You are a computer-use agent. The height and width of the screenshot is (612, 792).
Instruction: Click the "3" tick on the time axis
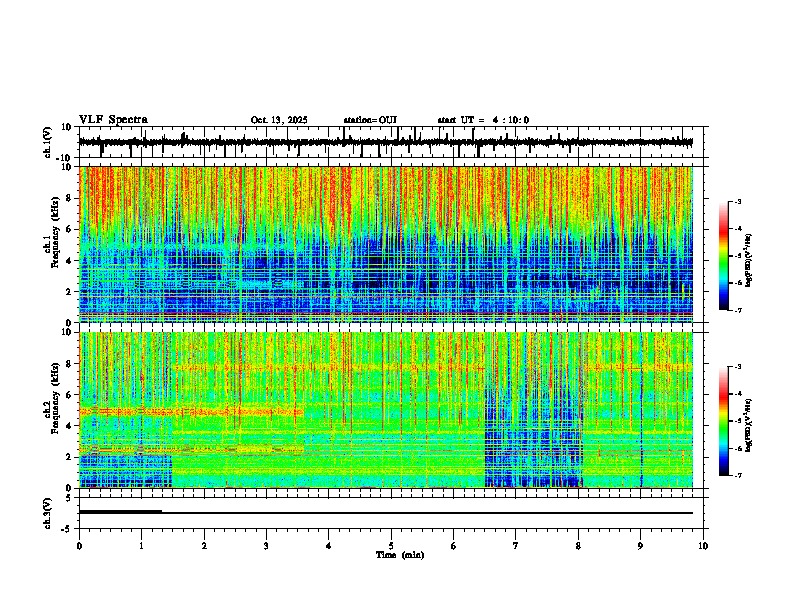coord(266,546)
